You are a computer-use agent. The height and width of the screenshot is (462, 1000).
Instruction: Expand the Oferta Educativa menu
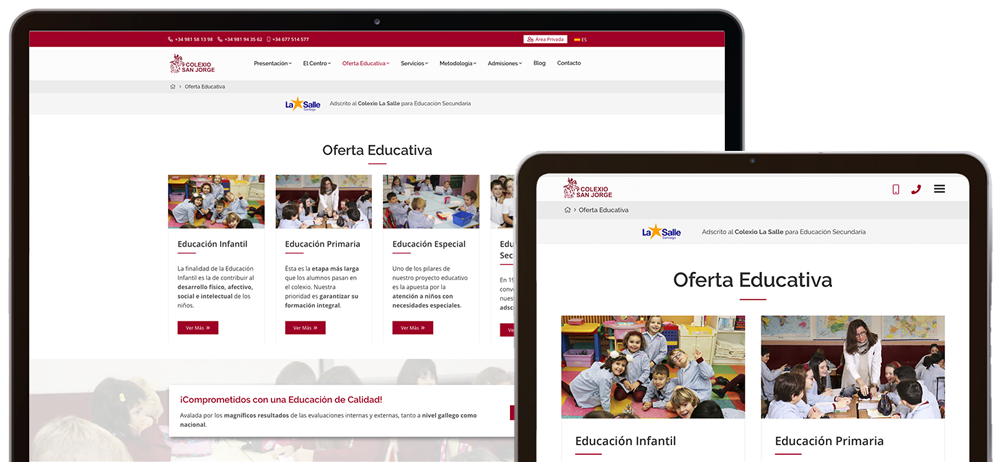(365, 64)
